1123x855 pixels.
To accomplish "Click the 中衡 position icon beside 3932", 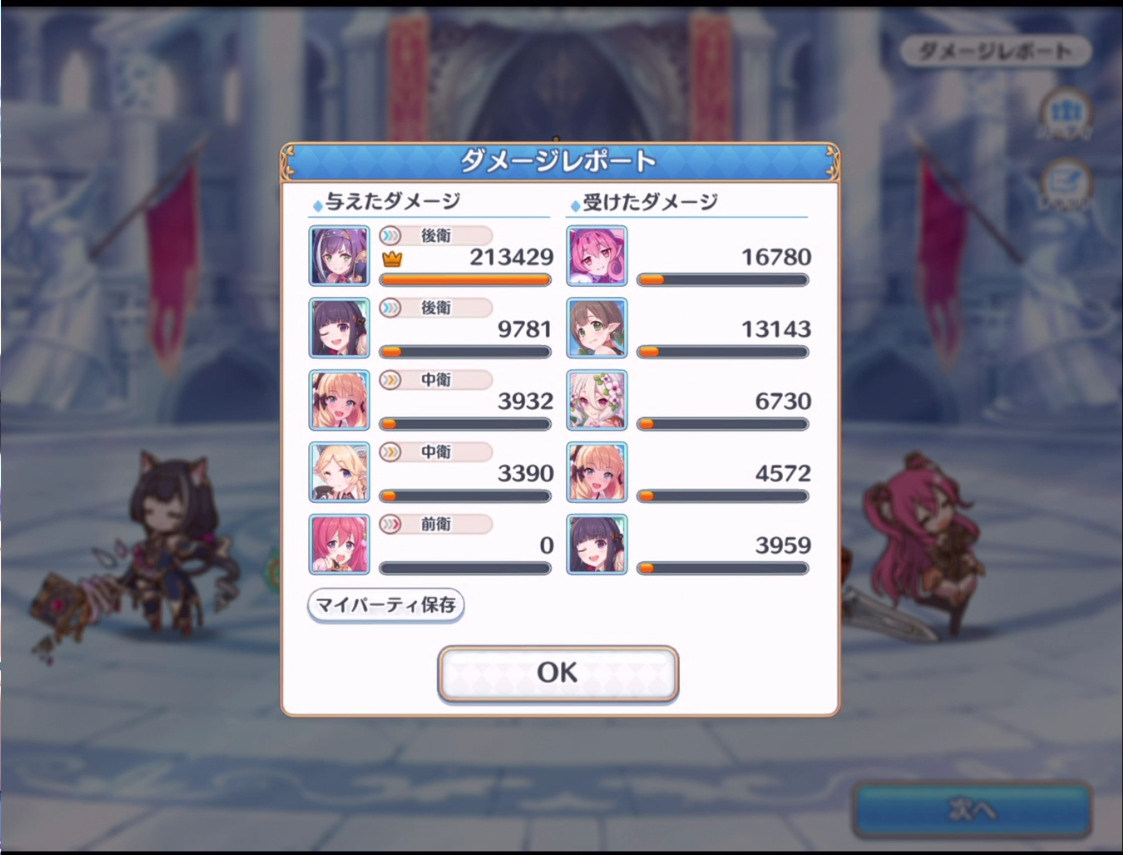I will 390,380.
